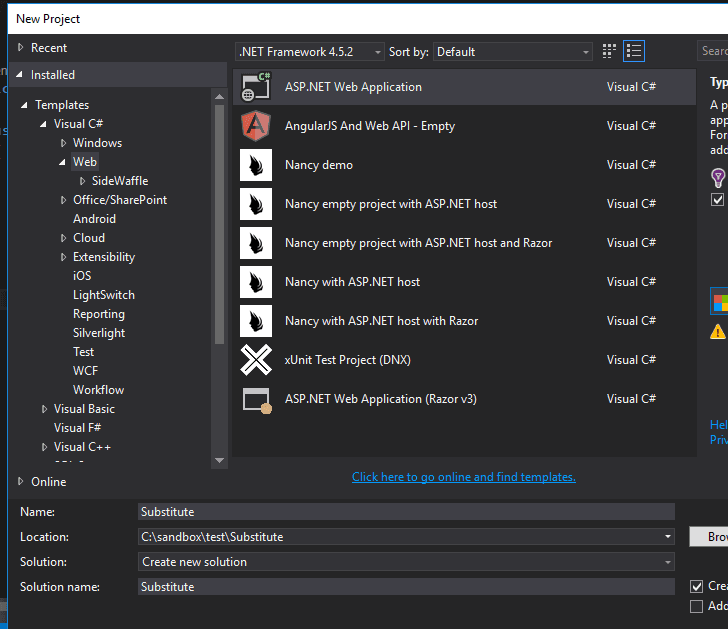Select the ASP.NET Web Application template icon
Viewport: 728px width, 629px height.
(256, 87)
